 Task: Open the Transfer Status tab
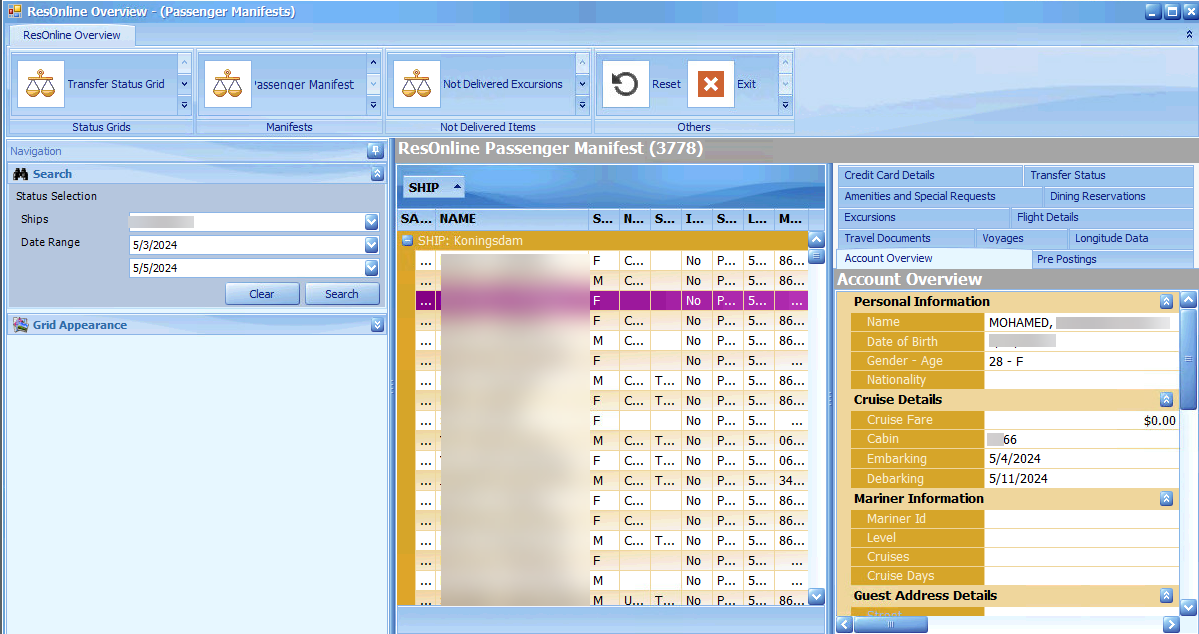1108,175
